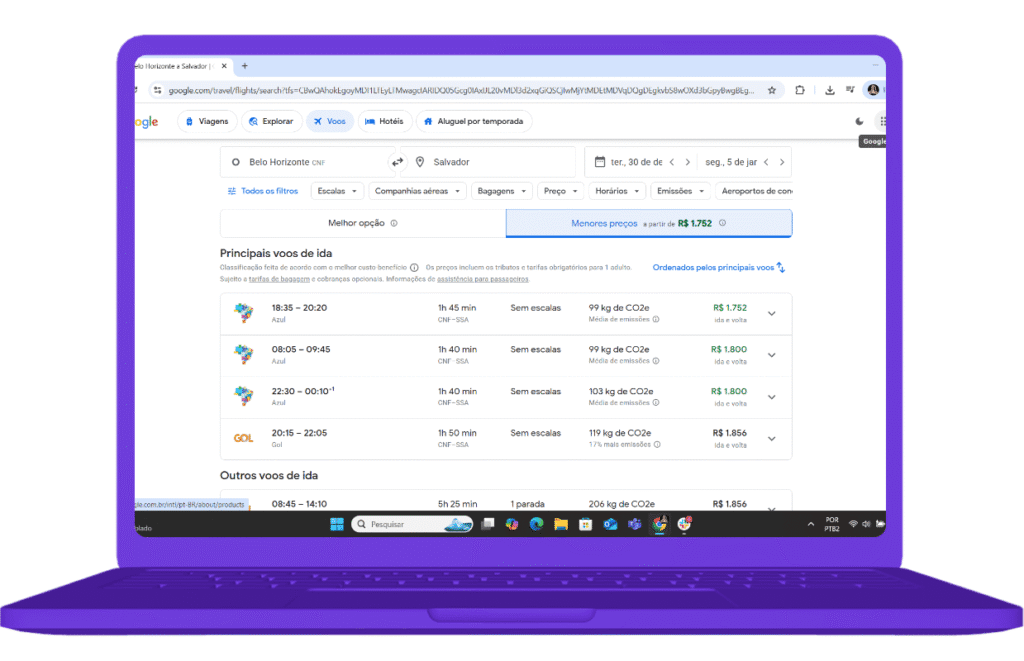The height and width of the screenshot is (661, 1024).
Task: Open the Escalas filter dropdown
Action: pos(337,190)
